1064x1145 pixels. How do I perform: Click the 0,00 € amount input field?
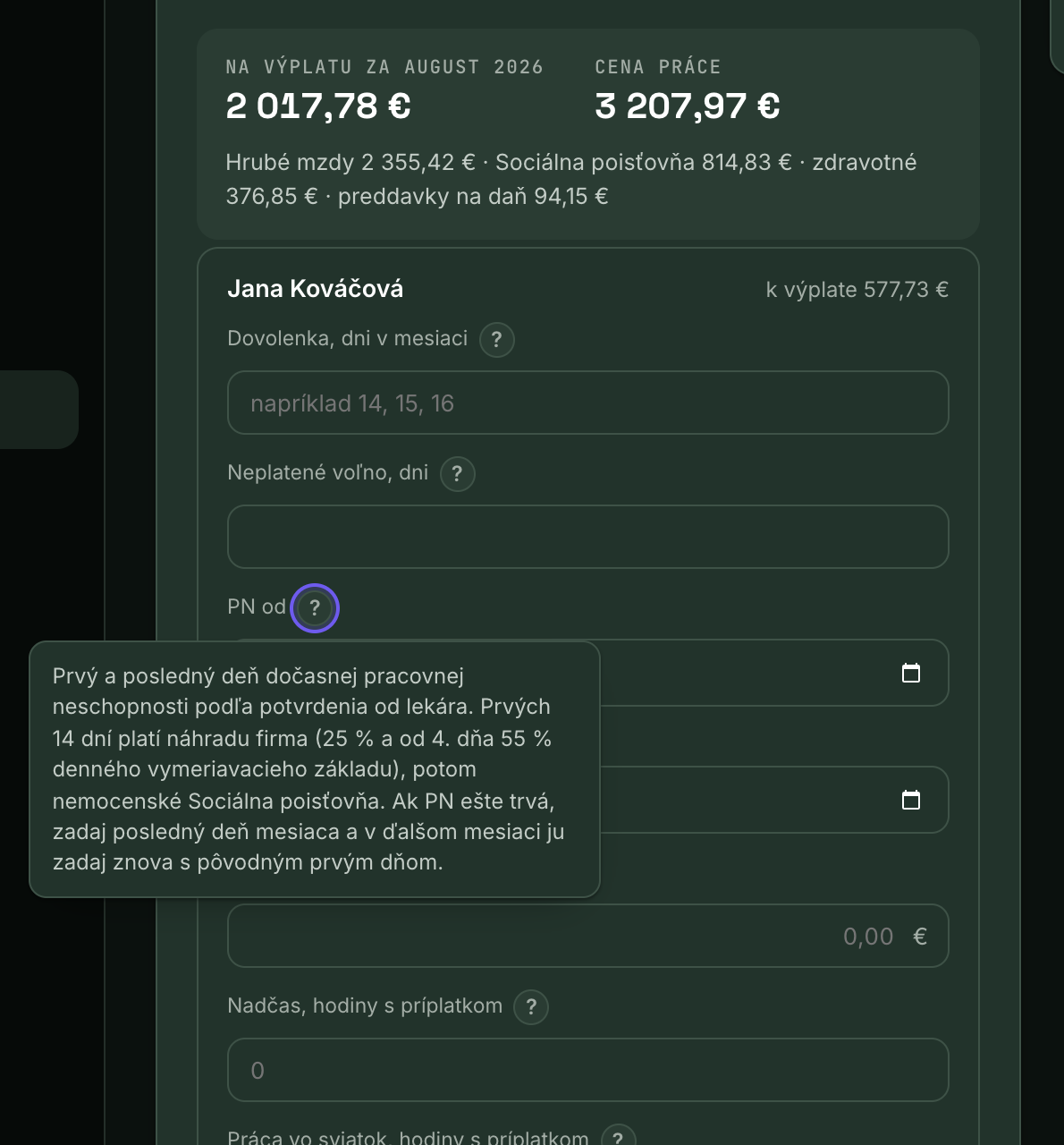pos(587,936)
